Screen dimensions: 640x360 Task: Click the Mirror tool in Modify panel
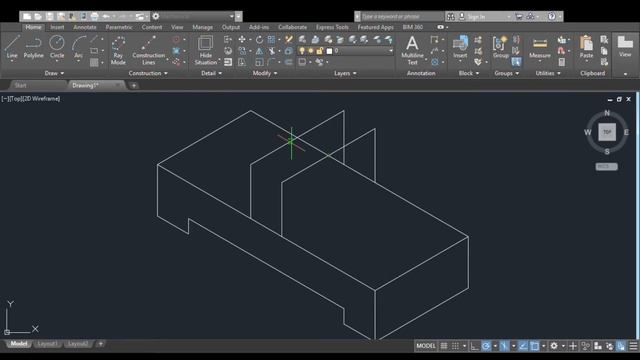[259, 51]
